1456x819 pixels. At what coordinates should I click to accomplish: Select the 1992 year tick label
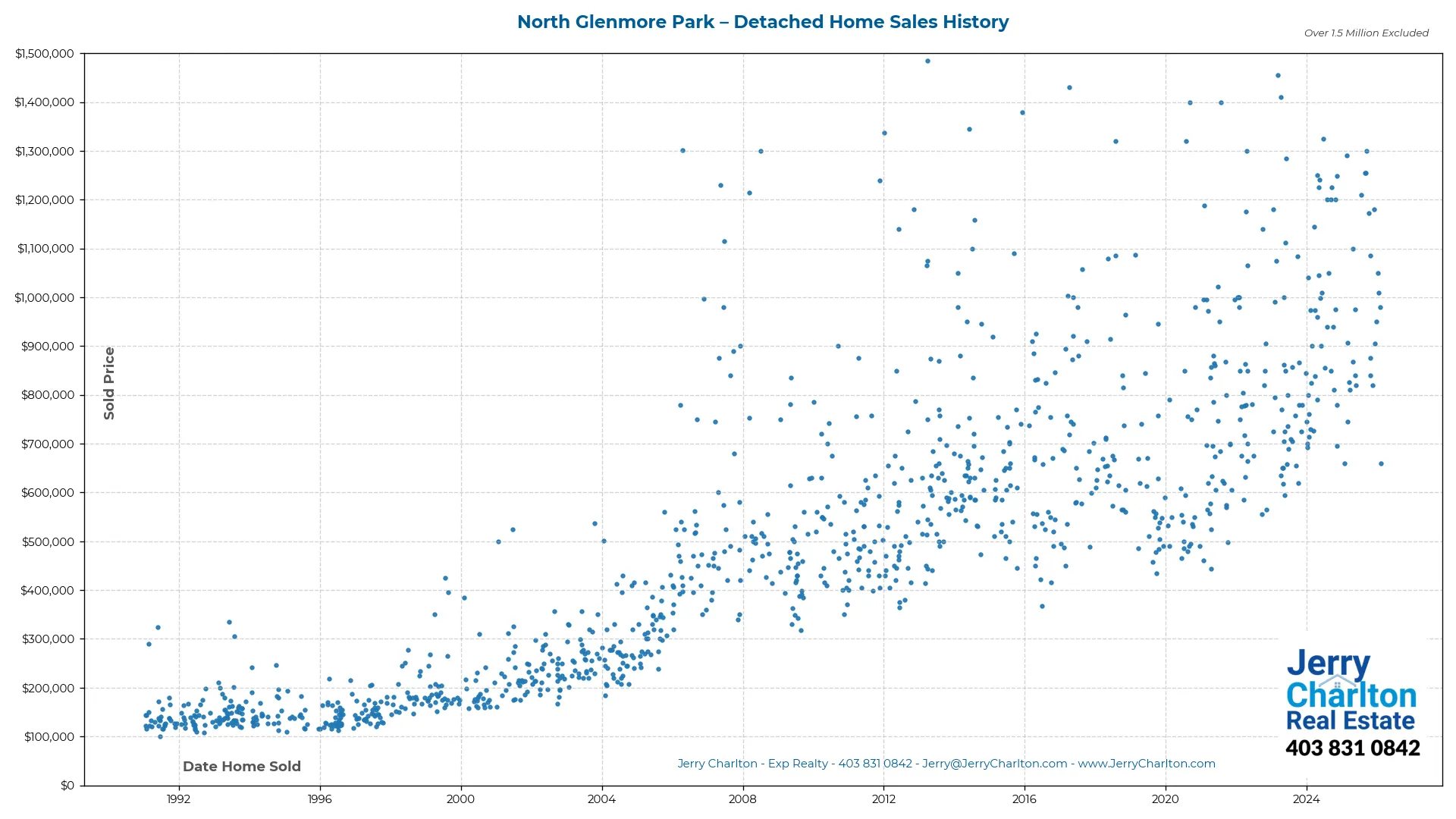click(177, 799)
